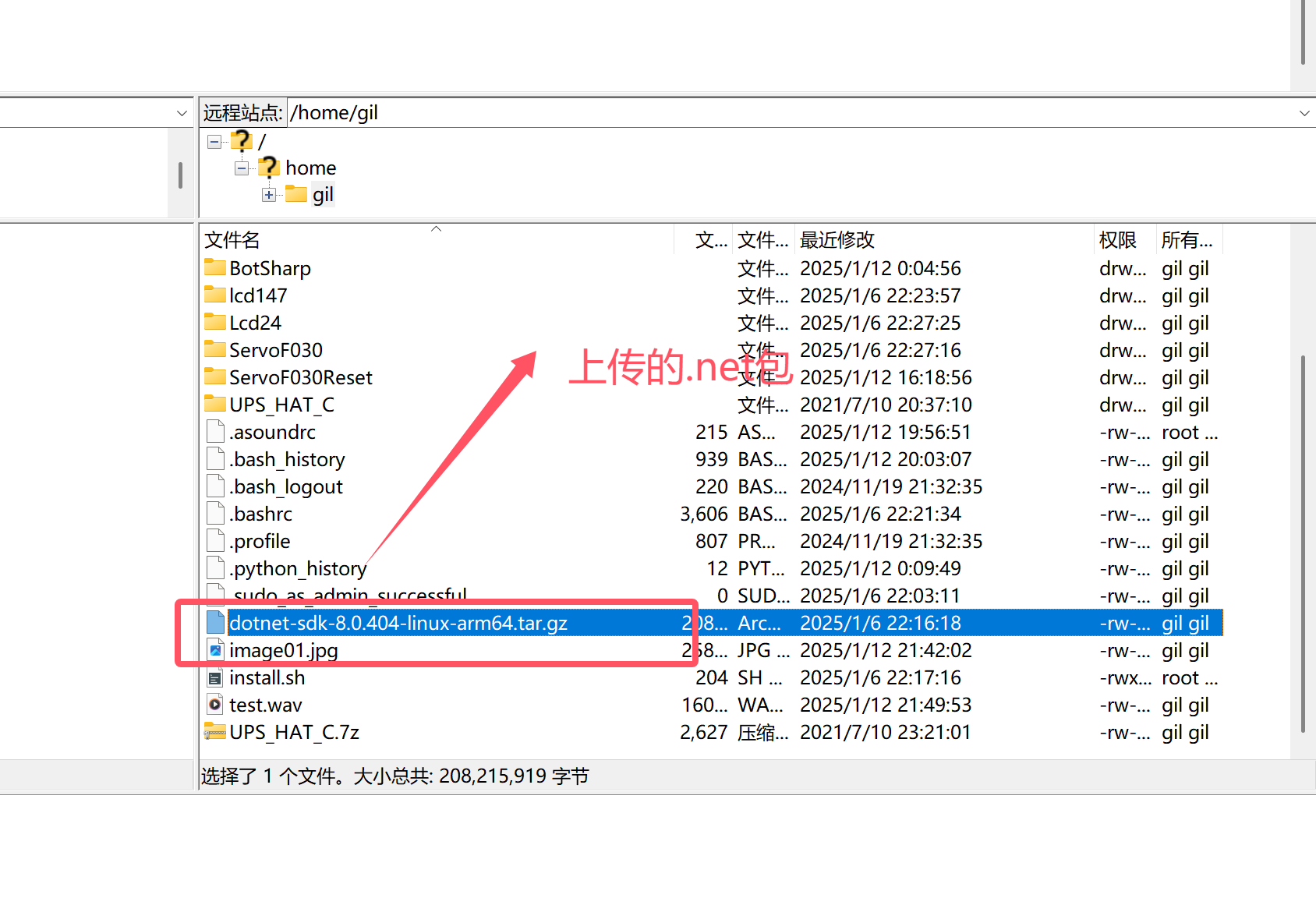Select the .profile file name

(x=260, y=541)
